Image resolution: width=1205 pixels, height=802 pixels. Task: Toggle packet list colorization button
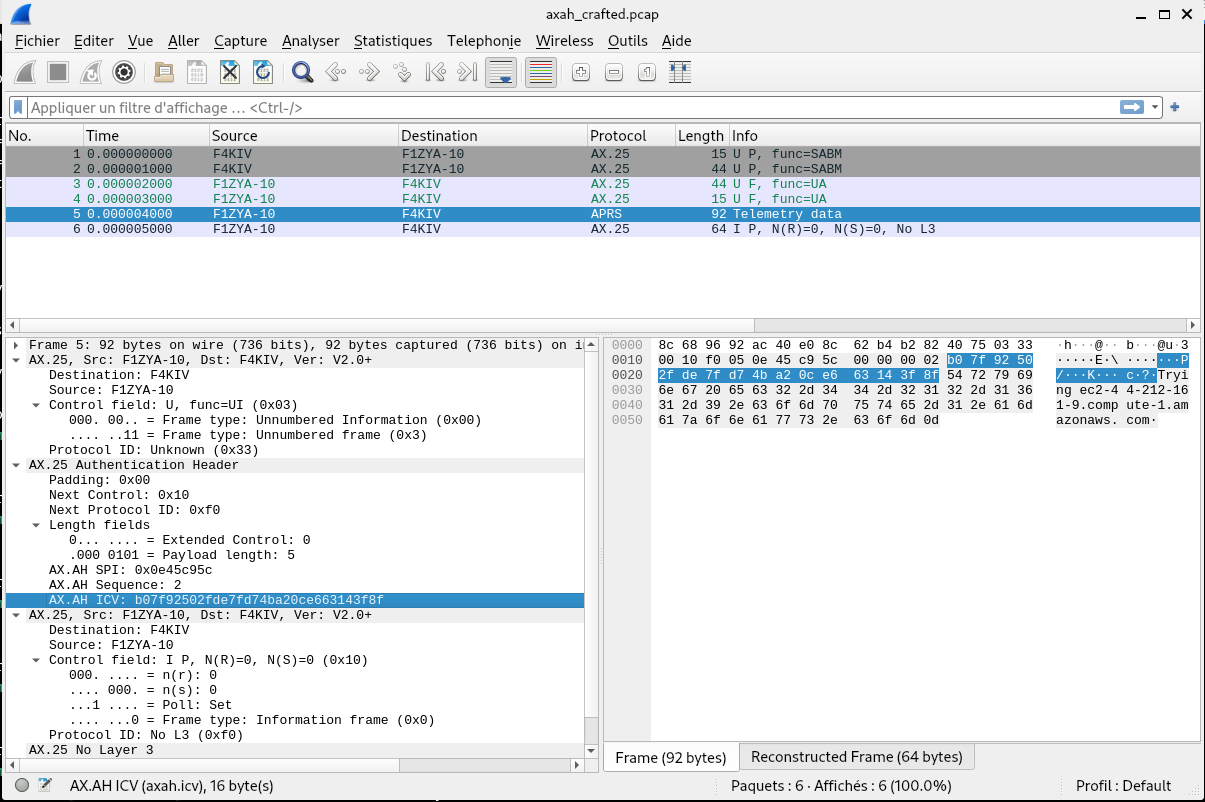coord(540,72)
